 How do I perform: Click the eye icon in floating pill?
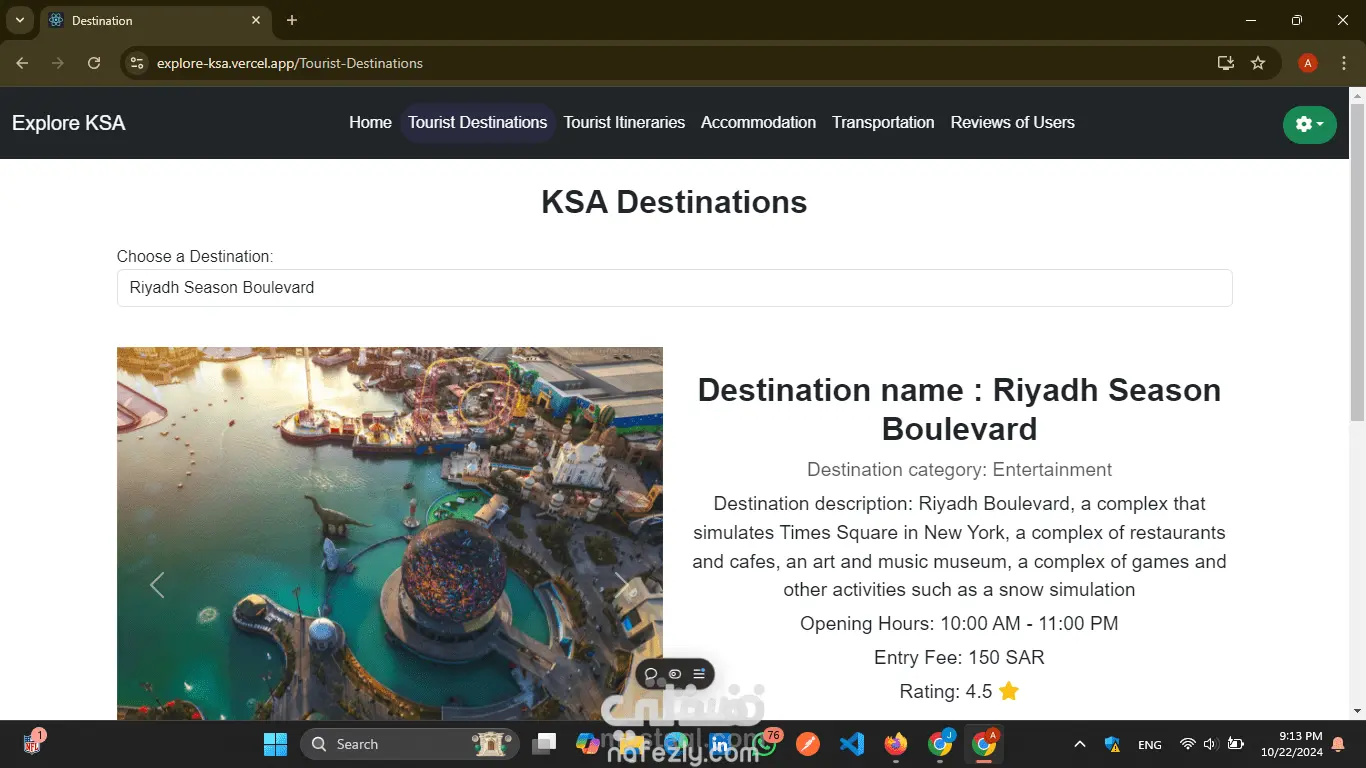pos(675,674)
